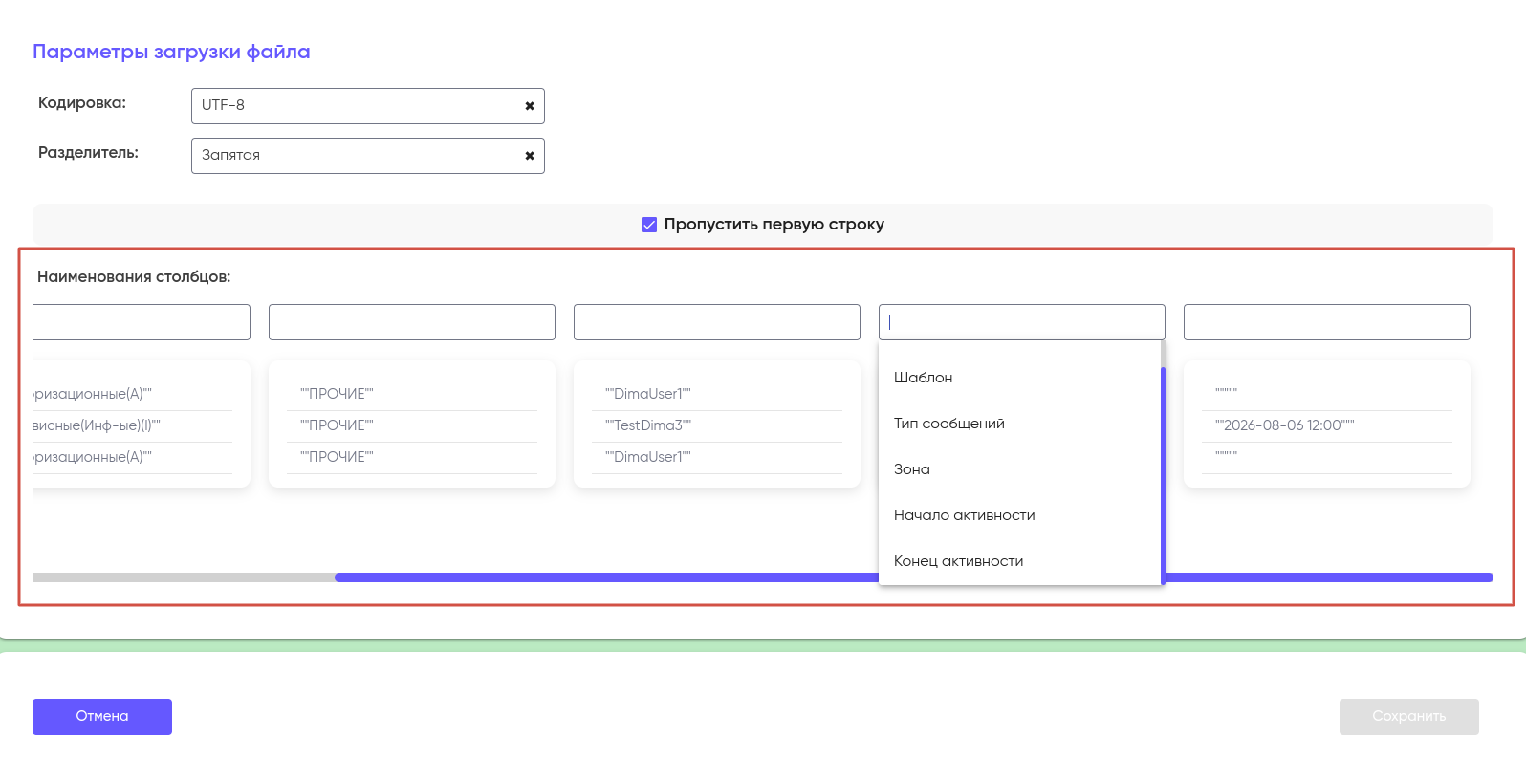Clear the Запятая separator selection
Viewport: 1526px width, 784px height.
point(529,156)
